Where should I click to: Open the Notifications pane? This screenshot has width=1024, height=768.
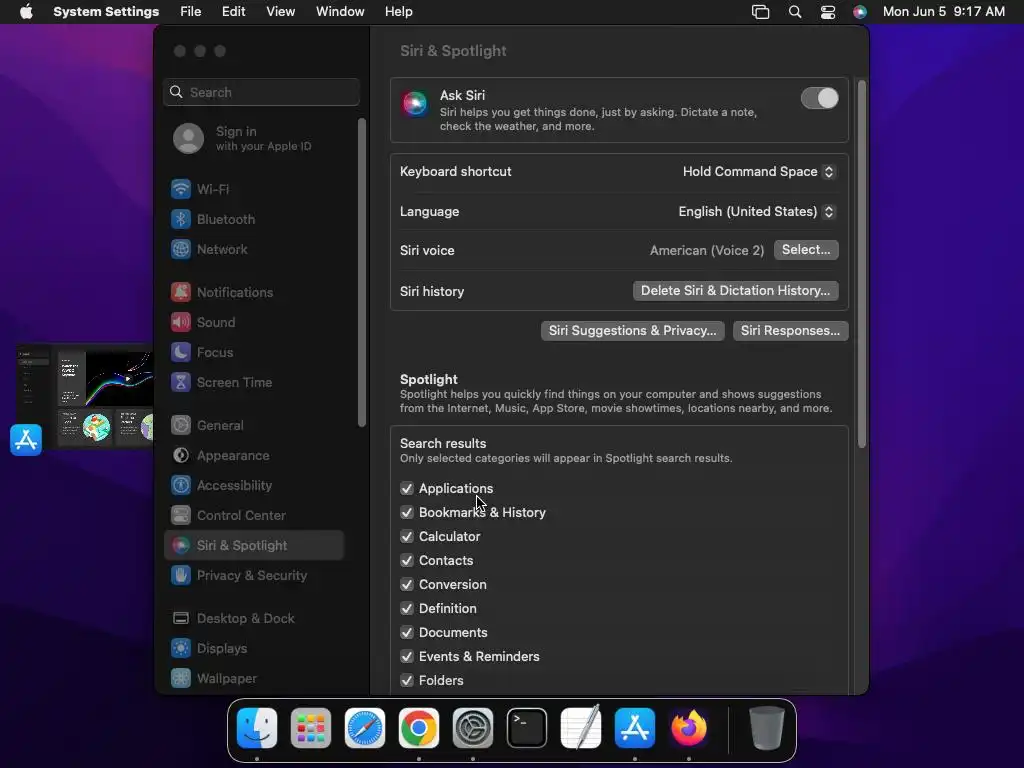pyautogui.click(x=253, y=293)
